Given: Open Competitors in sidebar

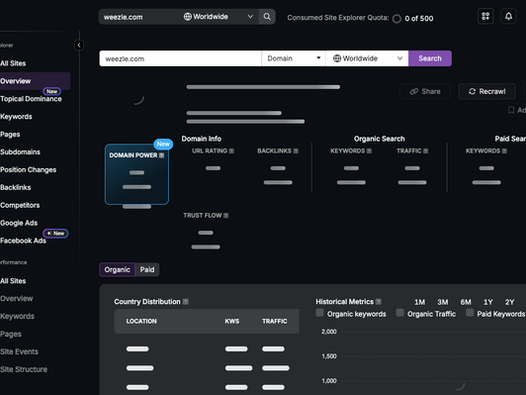Looking at the screenshot, I should point(20,205).
